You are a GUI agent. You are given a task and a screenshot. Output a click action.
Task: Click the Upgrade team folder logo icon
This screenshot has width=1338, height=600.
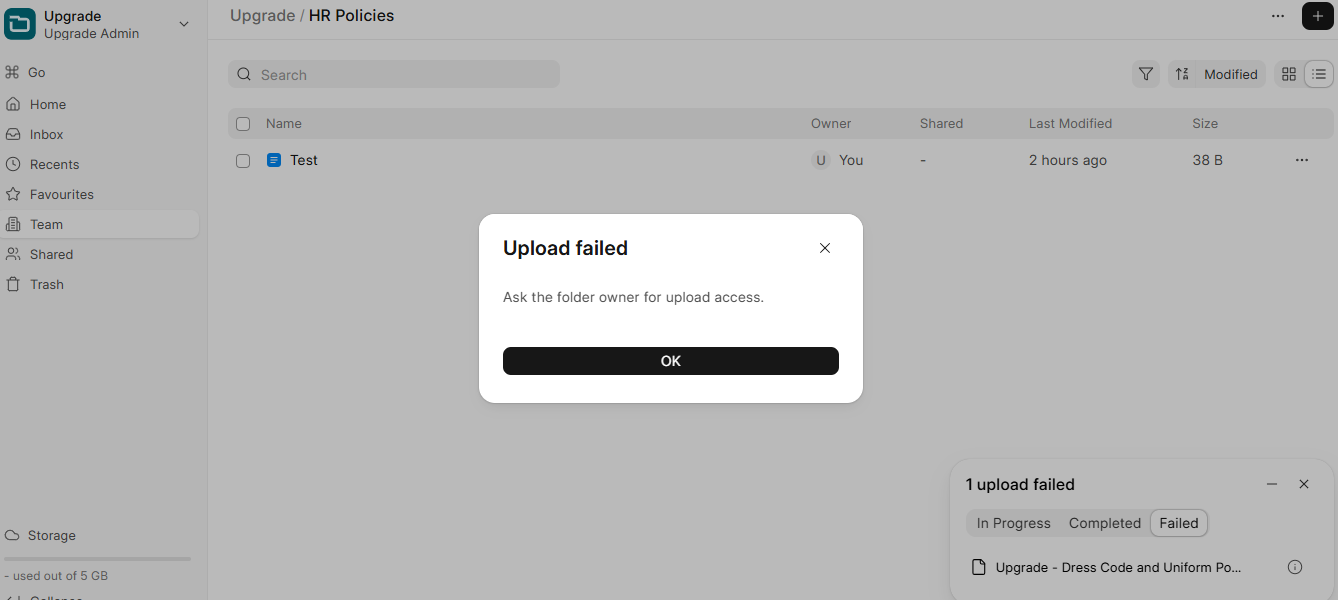(x=20, y=24)
